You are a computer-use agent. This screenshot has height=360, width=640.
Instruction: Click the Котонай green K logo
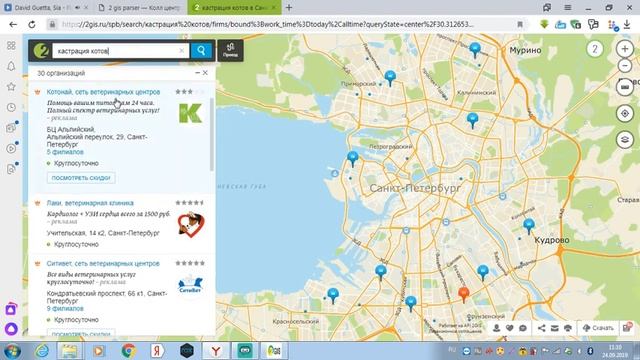pyautogui.click(x=191, y=113)
